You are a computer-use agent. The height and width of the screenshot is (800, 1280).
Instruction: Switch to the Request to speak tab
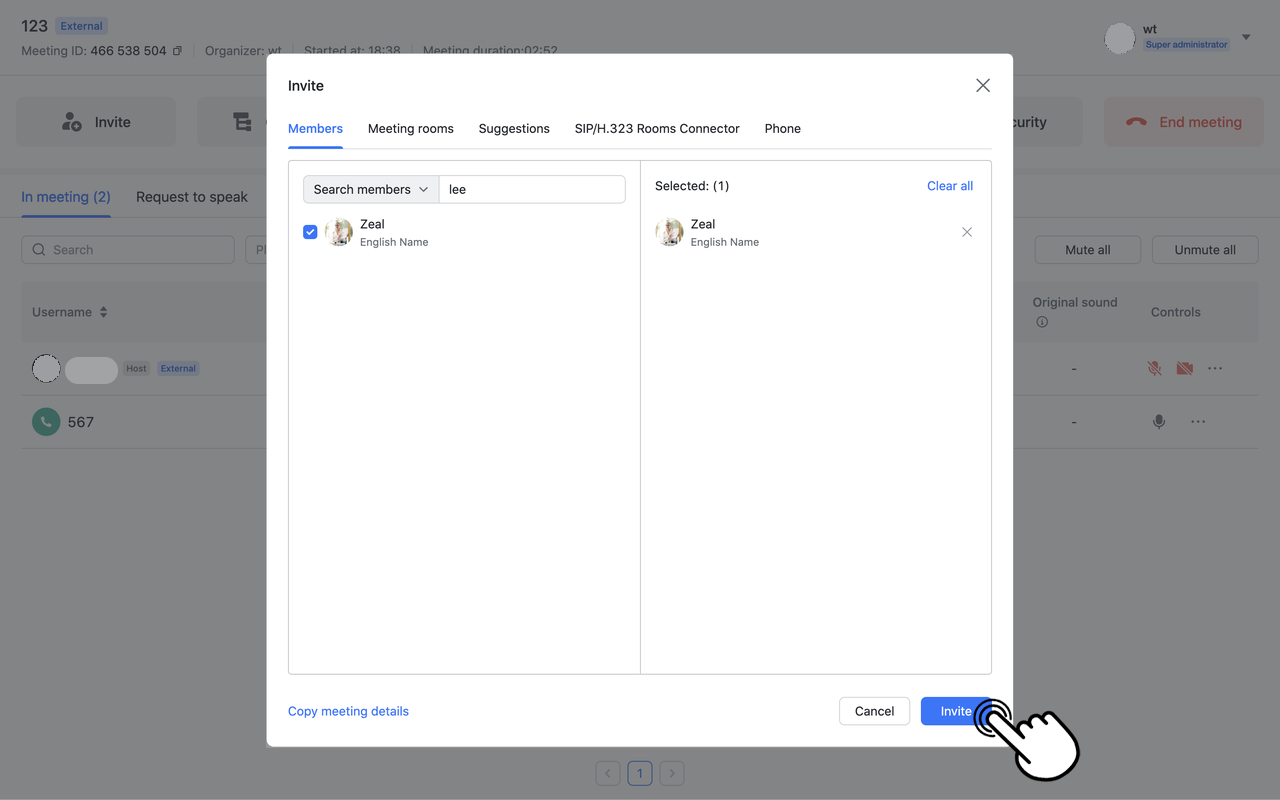coord(192,197)
